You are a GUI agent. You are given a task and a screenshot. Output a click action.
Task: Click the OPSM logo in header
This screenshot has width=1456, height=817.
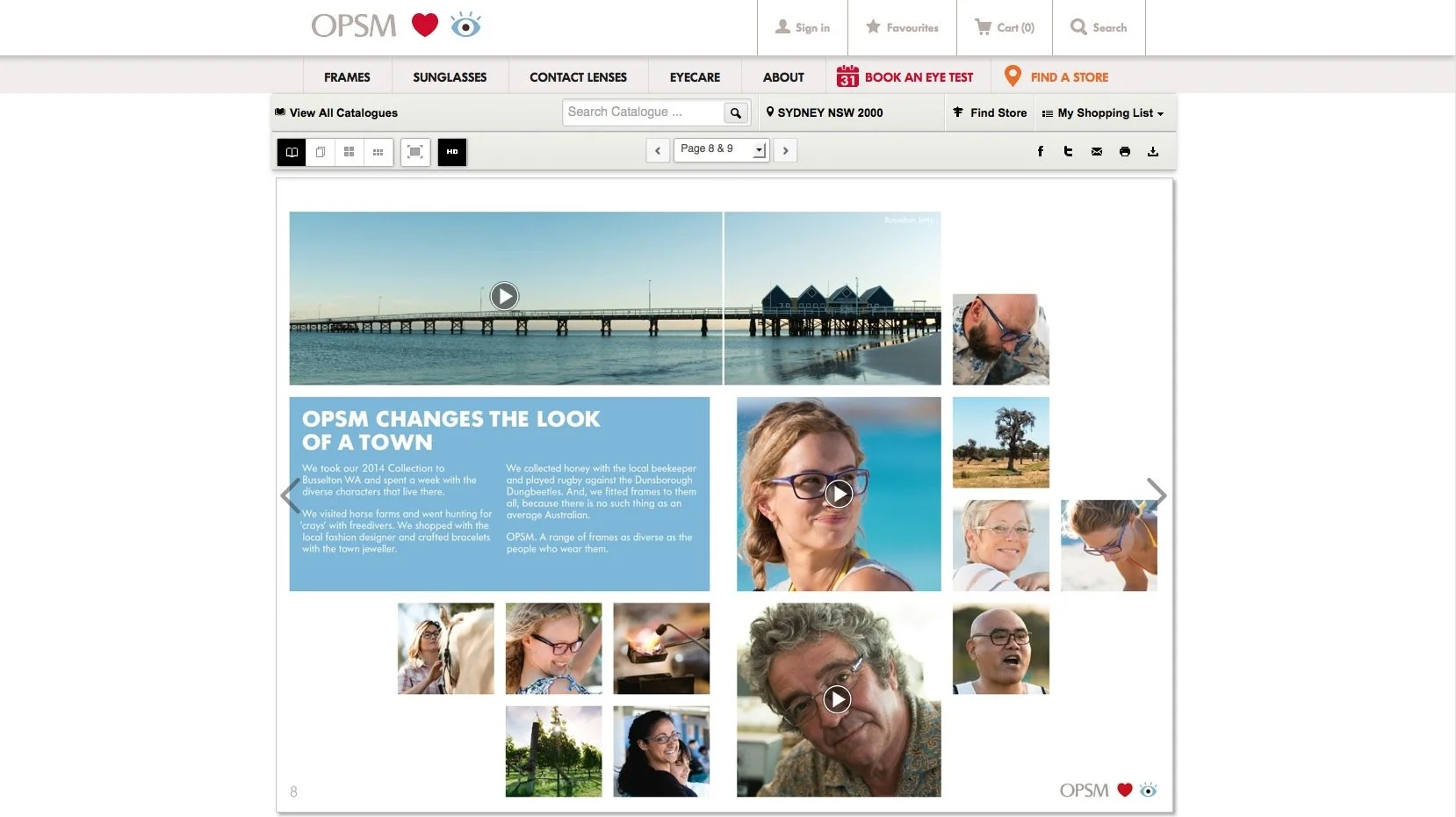click(x=396, y=25)
